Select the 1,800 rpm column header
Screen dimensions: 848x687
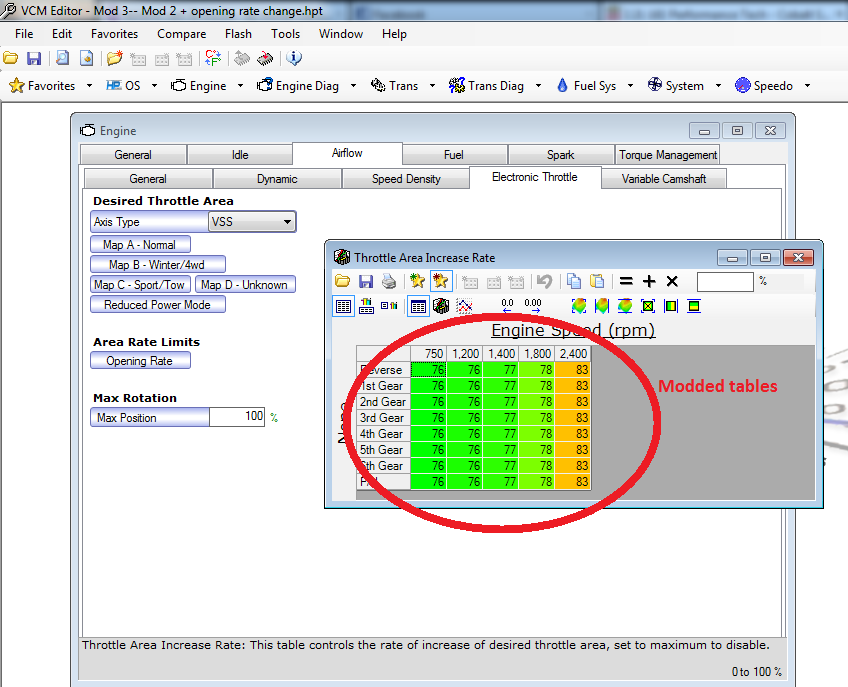(537, 354)
